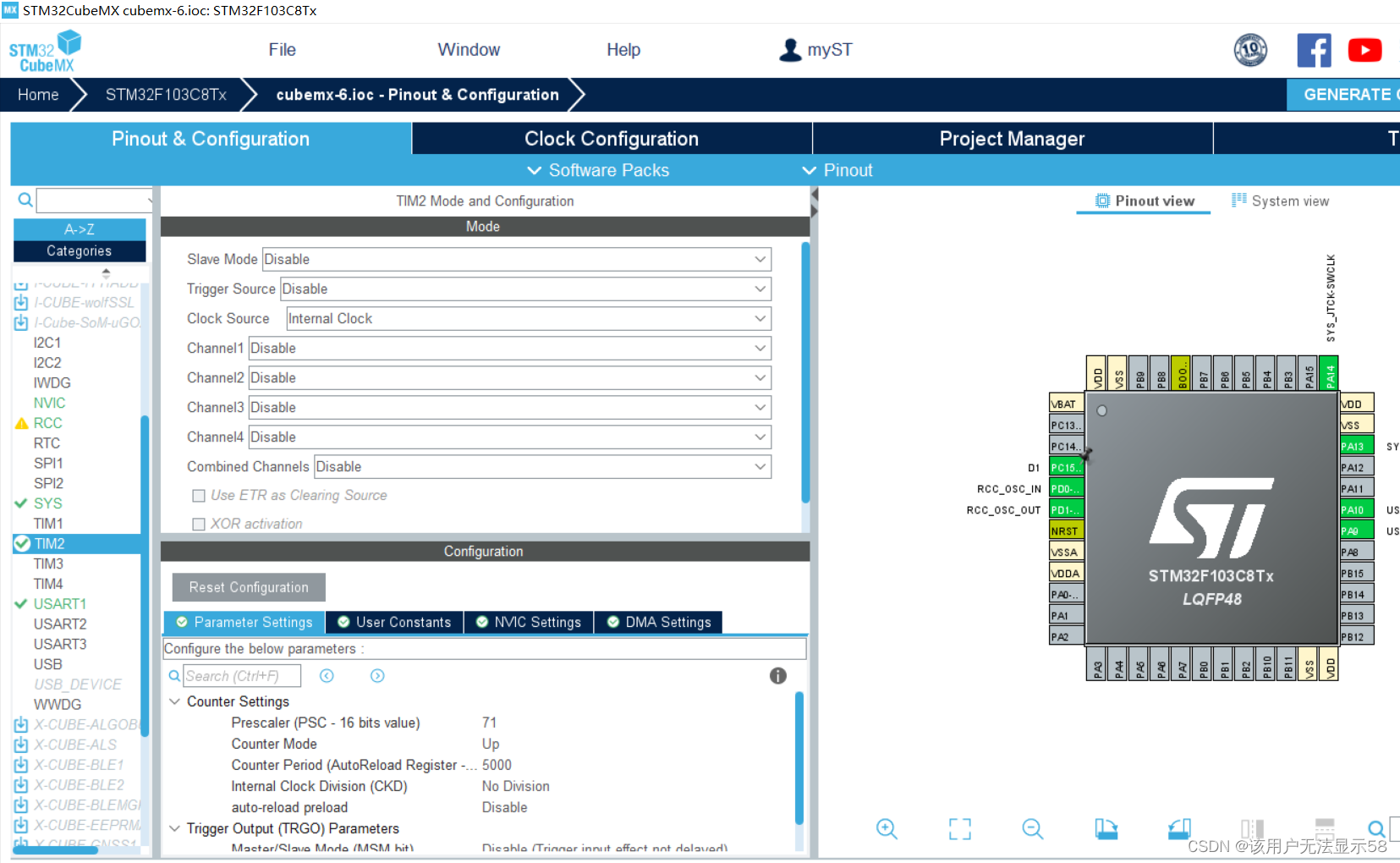Switch to Project Manager tab
This screenshot has height=863, width=1400.
[x=1012, y=139]
